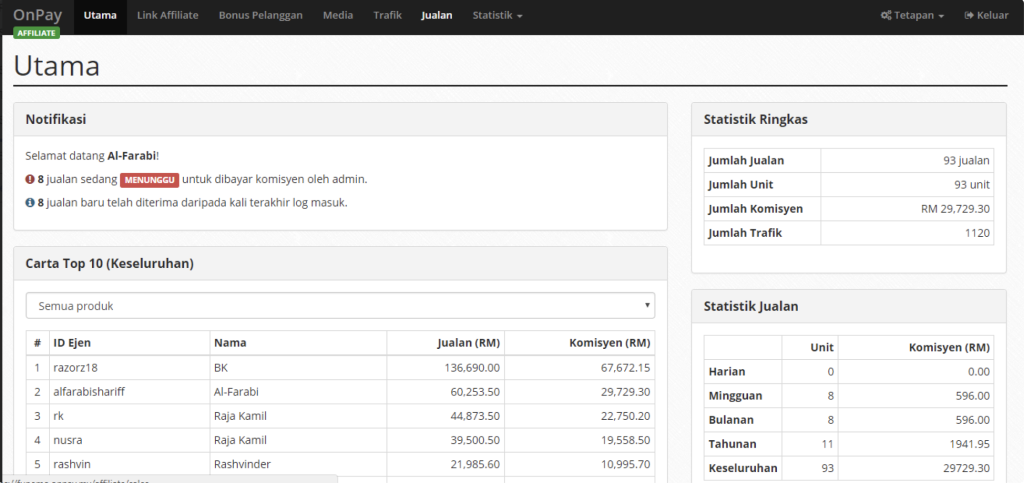Switch to the Trafik page
Image resolution: width=1024 pixels, height=483 pixels.
(387, 16)
